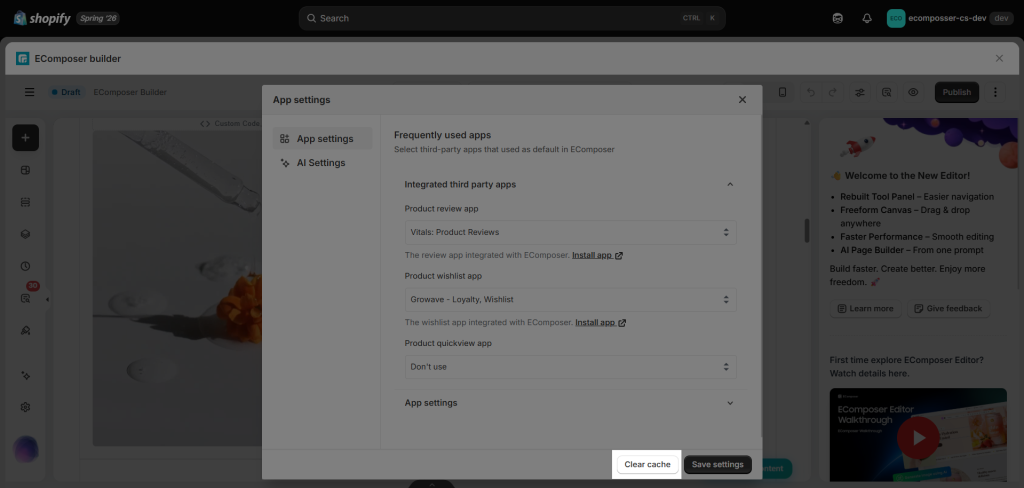Screen dimensions: 1024x488
Task: Select the App settings sidebar tab
Action: [323, 138]
